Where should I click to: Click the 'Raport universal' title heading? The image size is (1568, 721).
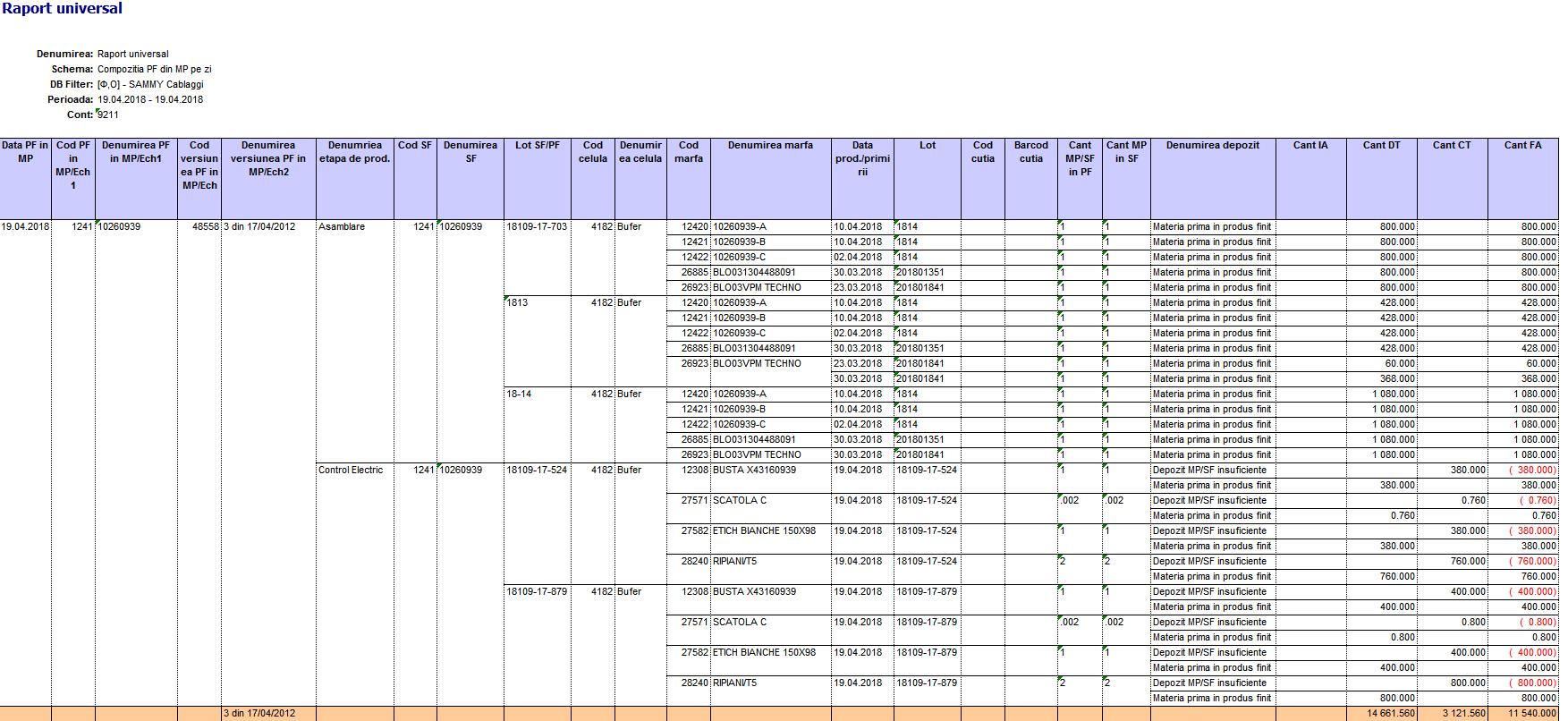(x=62, y=8)
